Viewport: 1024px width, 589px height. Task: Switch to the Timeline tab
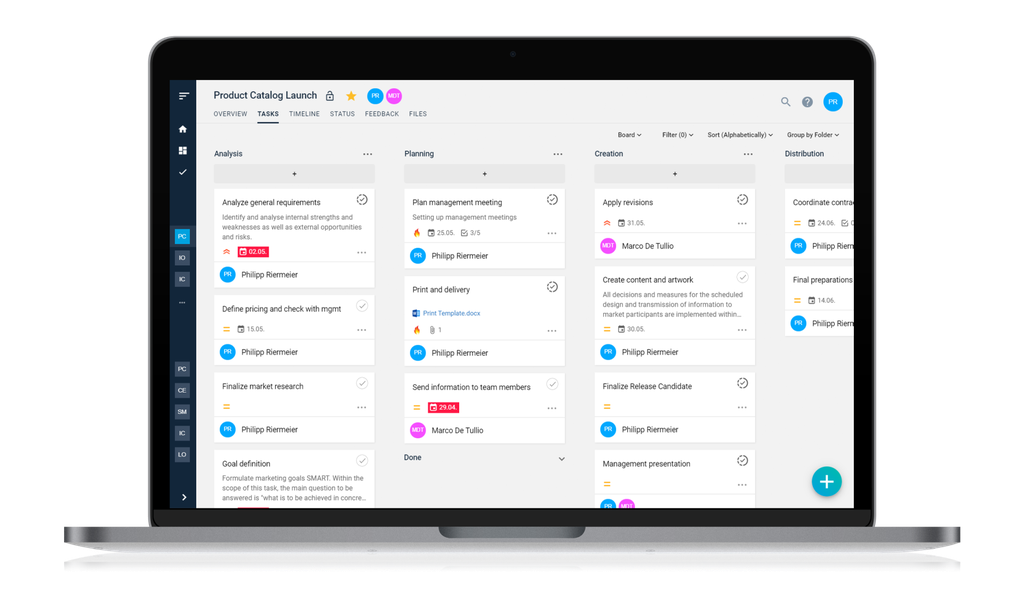[304, 114]
